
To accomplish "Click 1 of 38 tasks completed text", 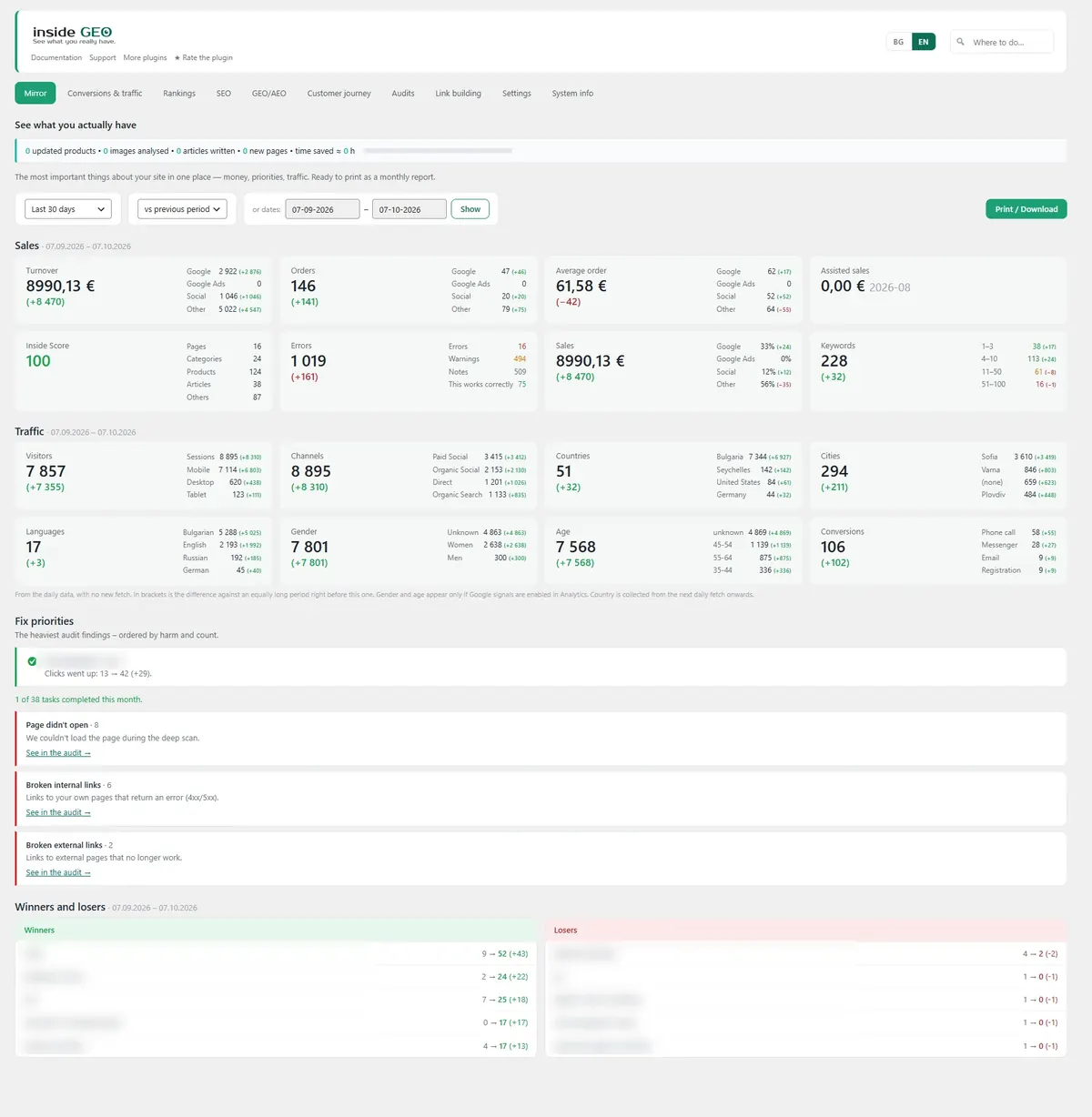I will point(78,699).
